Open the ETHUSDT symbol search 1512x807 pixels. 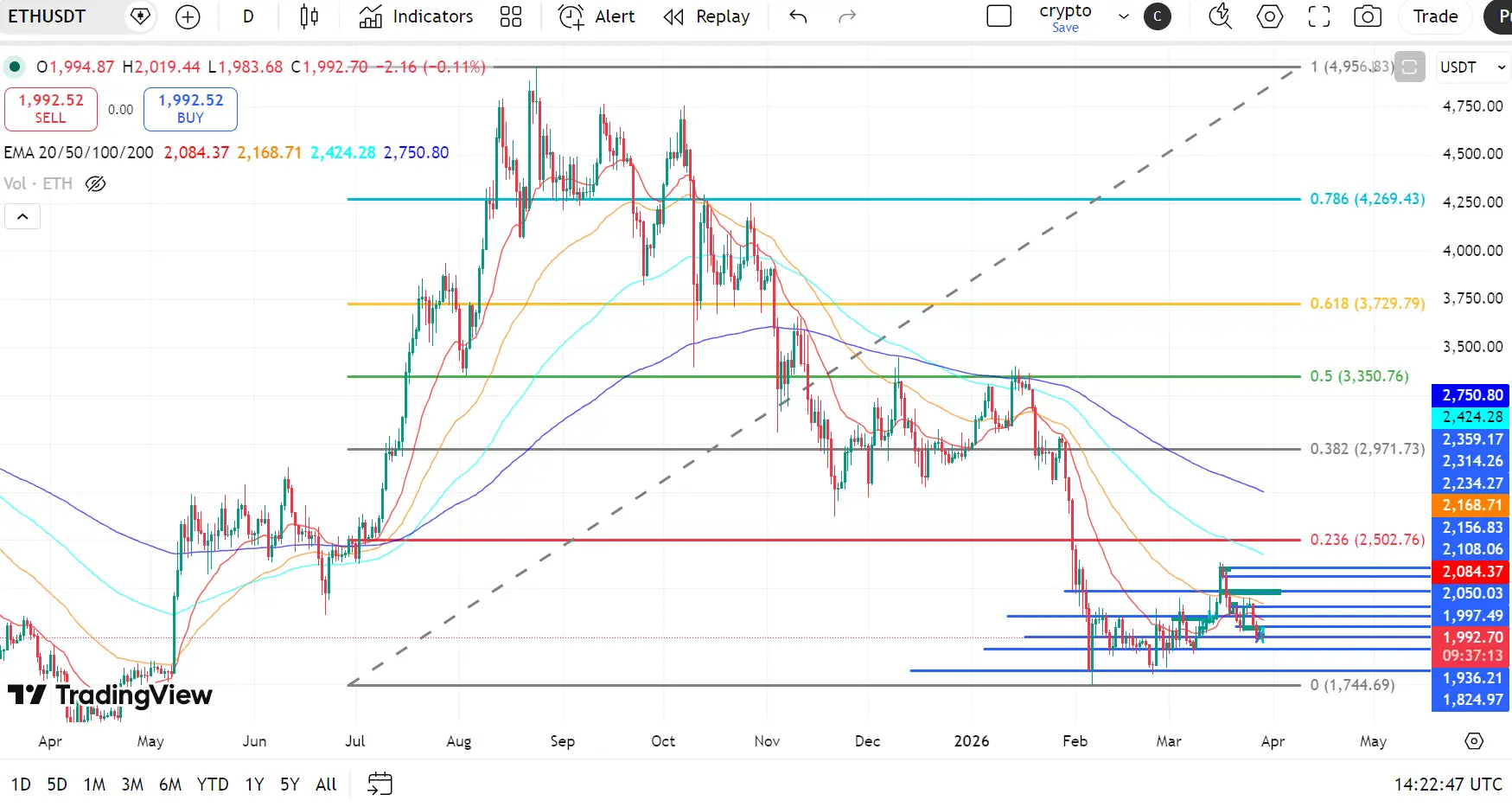47,16
